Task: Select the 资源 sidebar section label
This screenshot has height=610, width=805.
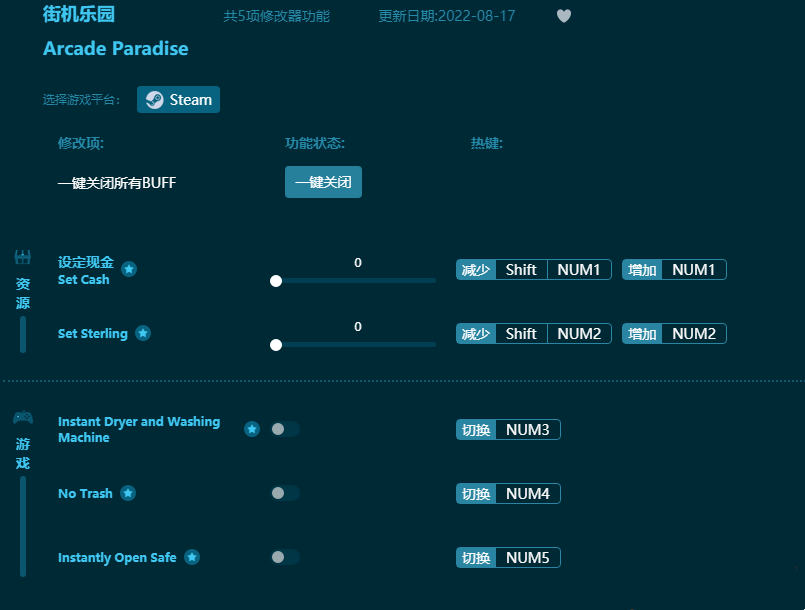Action: pos(23,293)
